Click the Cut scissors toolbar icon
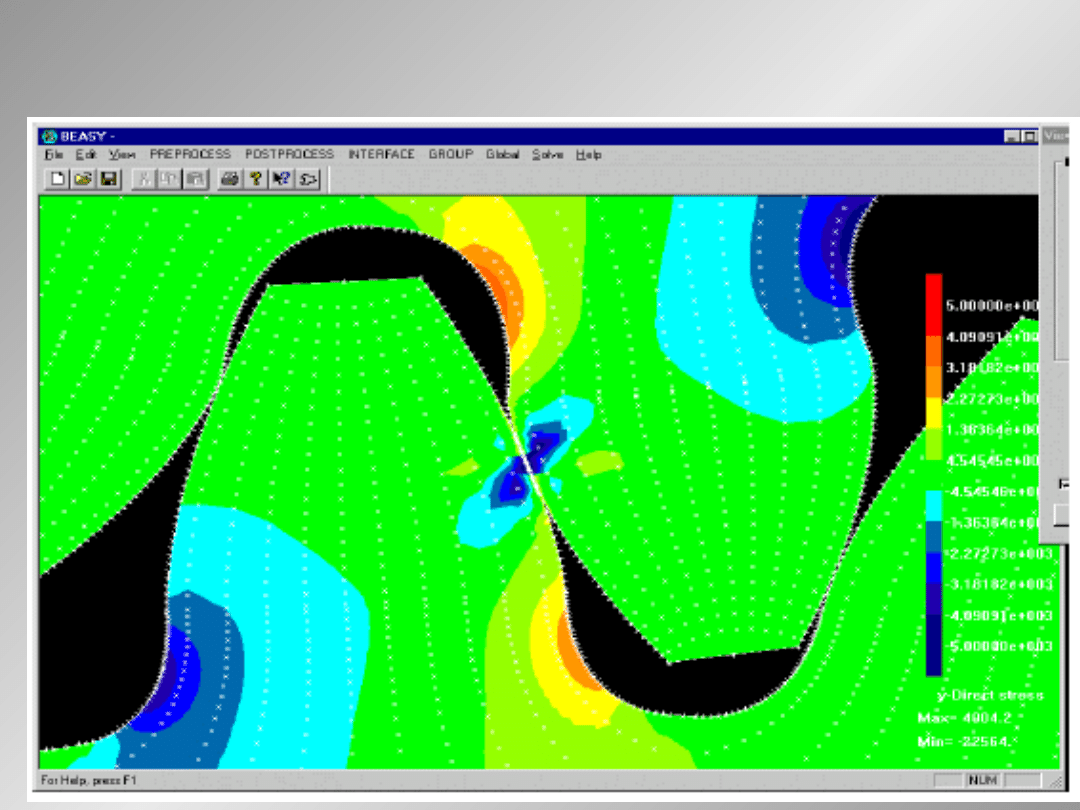1080x810 pixels. (x=145, y=179)
